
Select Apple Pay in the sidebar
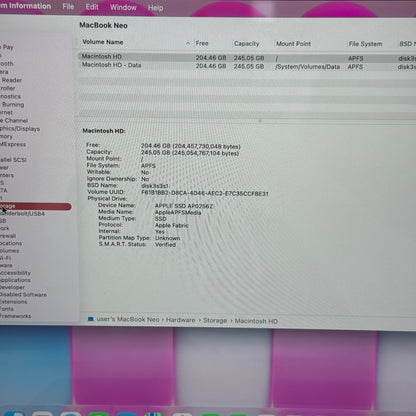click(x=7, y=47)
